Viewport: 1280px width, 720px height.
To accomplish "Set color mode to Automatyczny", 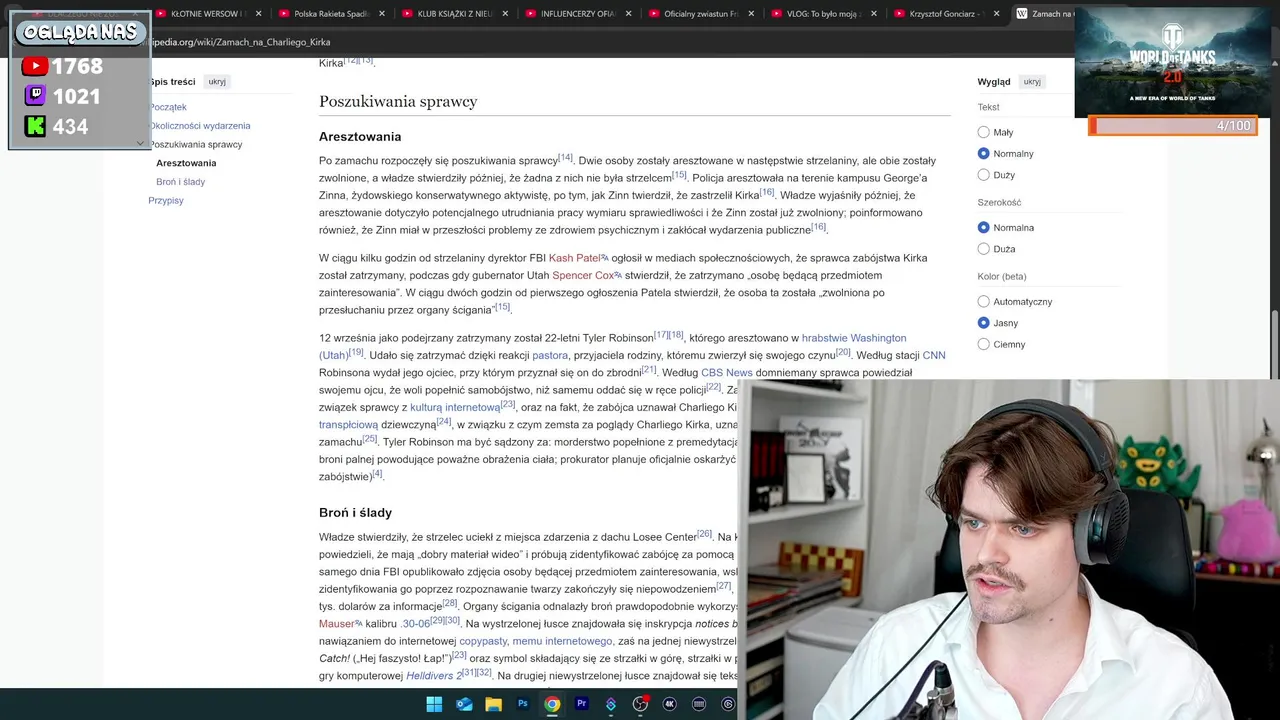I will [x=983, y=301].
